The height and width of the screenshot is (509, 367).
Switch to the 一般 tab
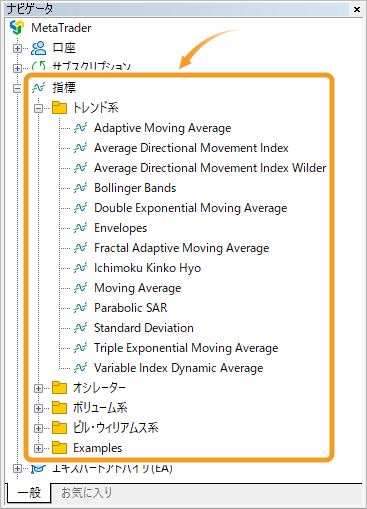point(29,492)
